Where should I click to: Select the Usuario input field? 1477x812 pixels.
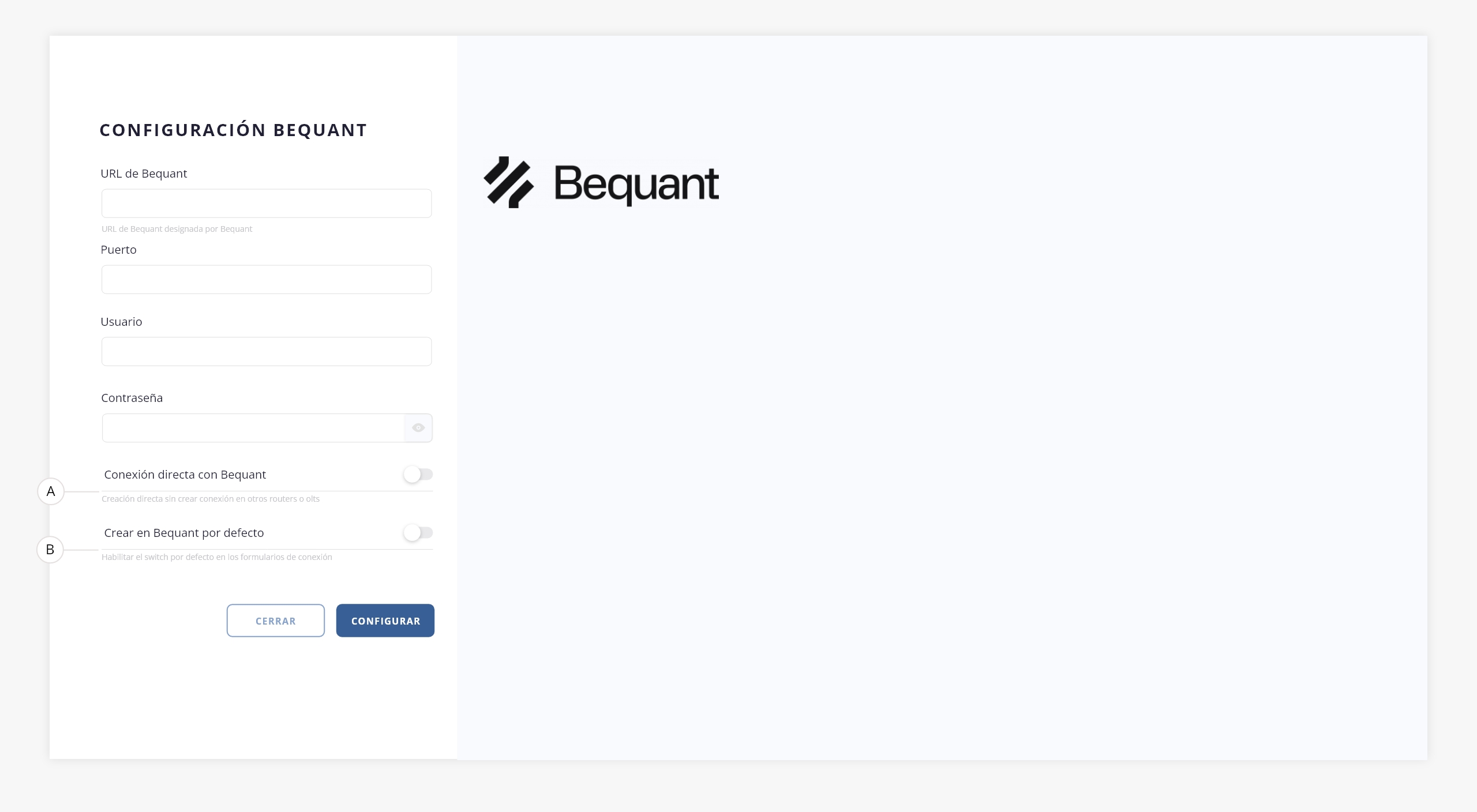(x=267, y=352)
